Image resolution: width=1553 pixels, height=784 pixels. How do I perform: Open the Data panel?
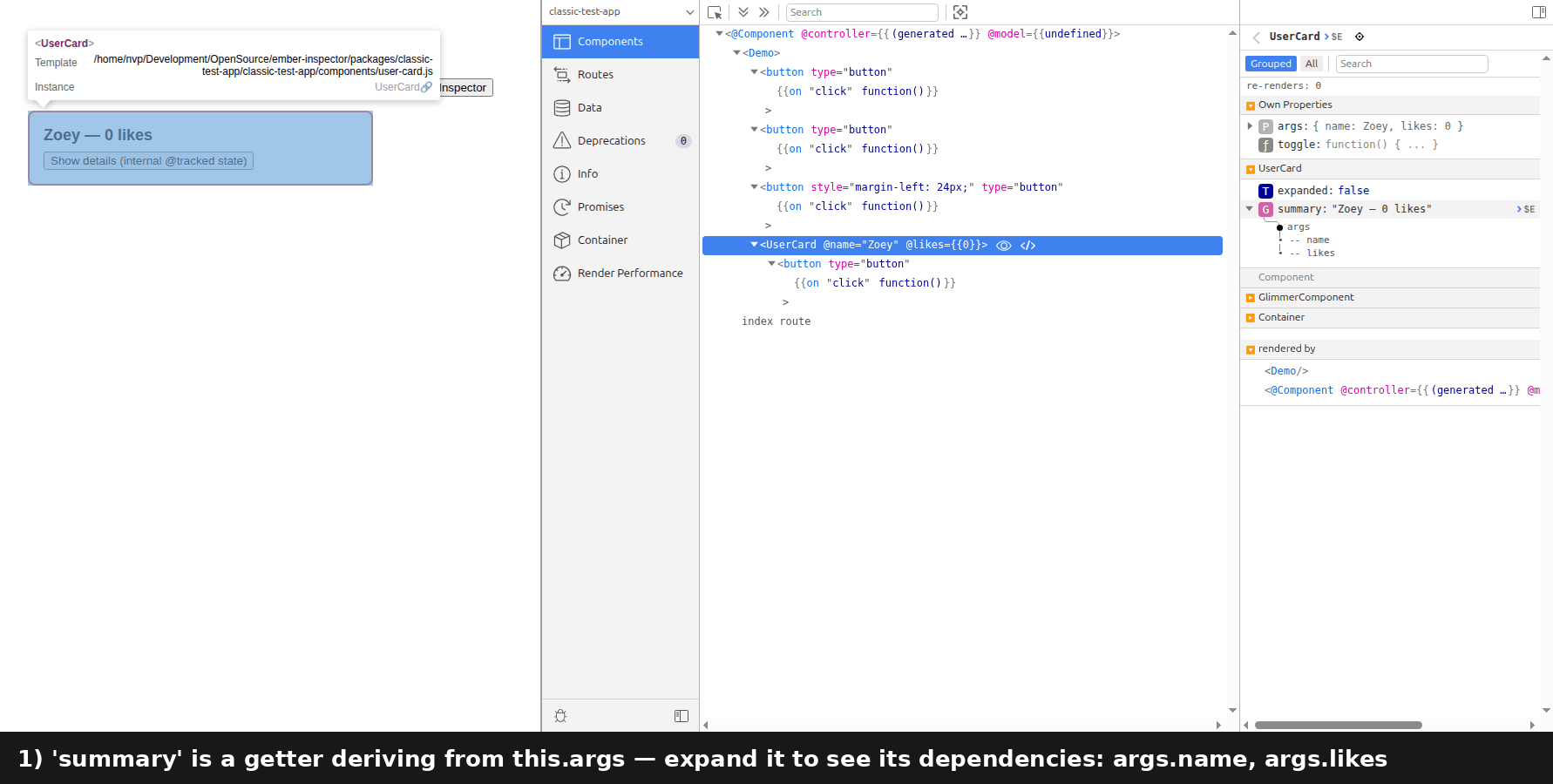pos(620,108)
